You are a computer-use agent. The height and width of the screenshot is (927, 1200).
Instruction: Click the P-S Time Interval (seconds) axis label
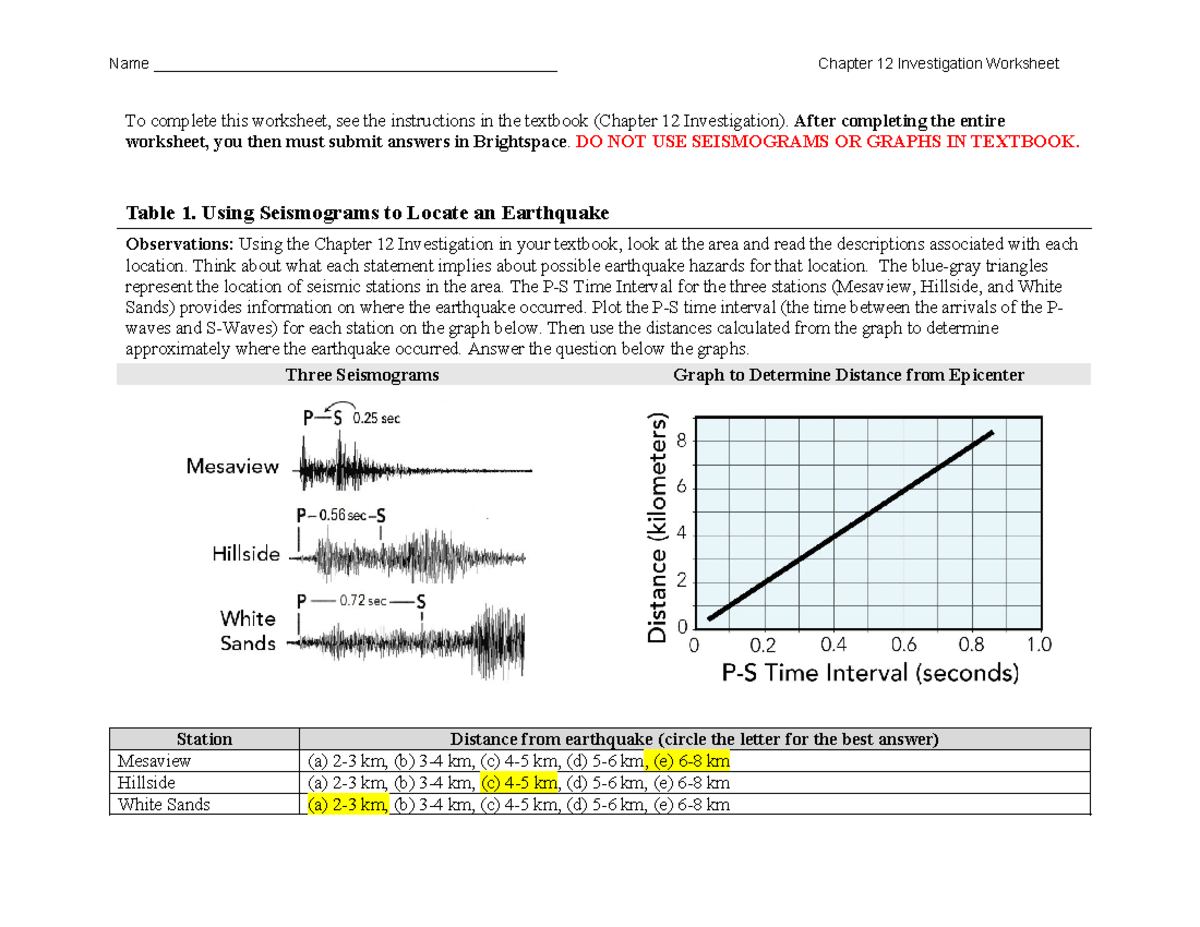(870, 673)
